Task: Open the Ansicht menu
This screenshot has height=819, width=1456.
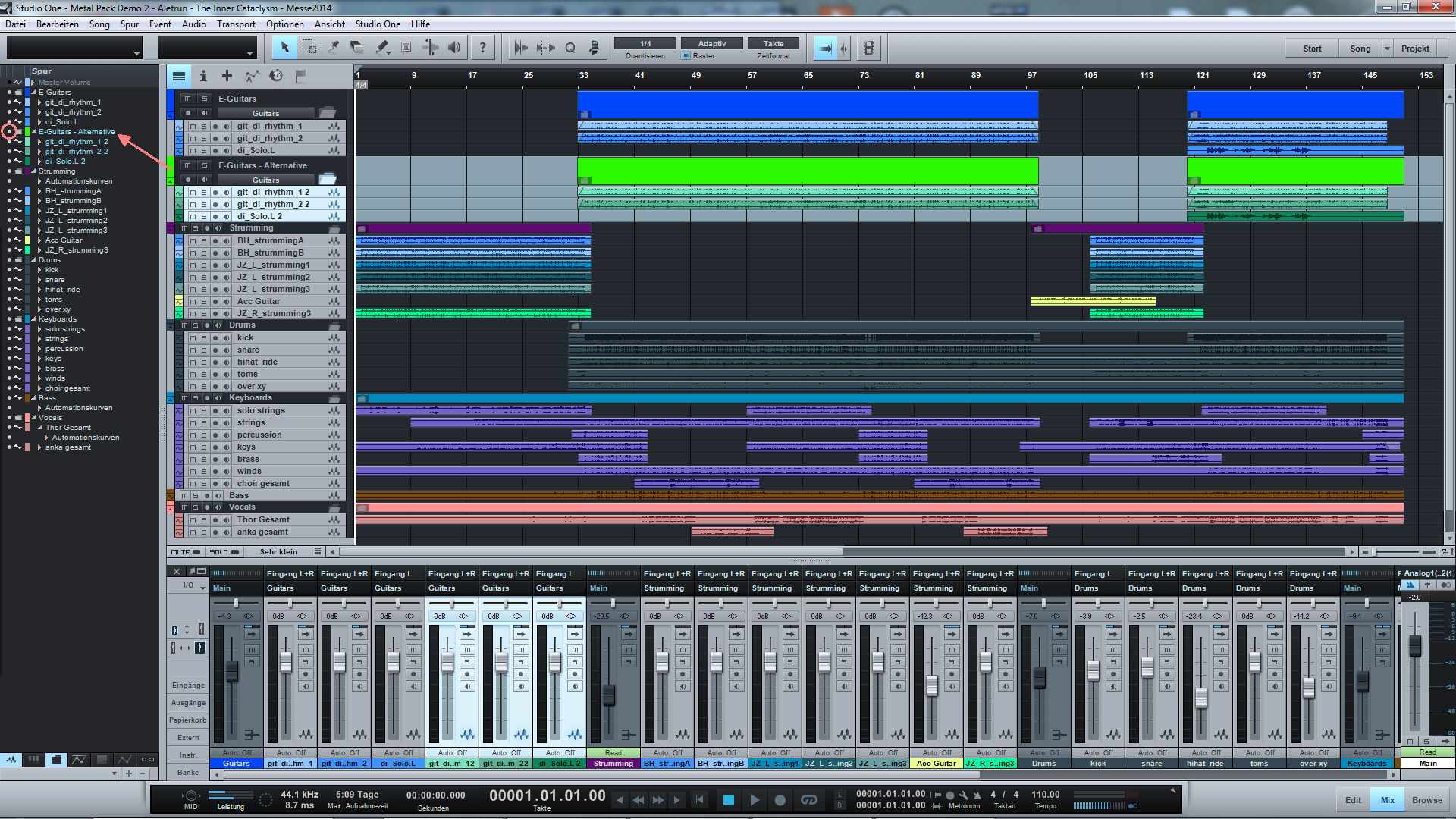Action: 330,24
